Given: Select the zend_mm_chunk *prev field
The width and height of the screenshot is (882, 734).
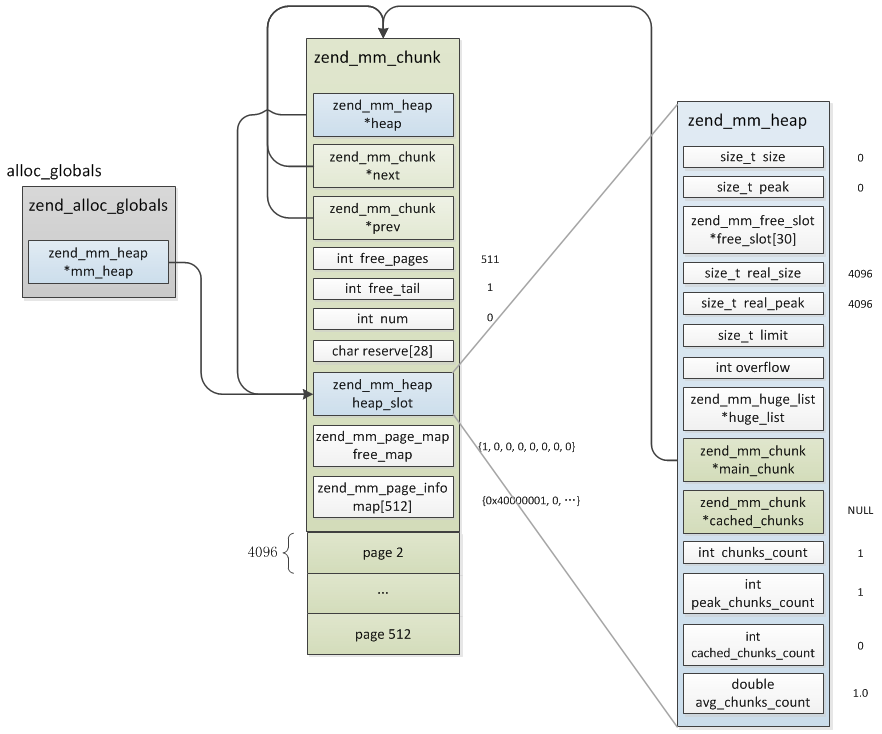Looking at the screenshot, I should [382, 217].
